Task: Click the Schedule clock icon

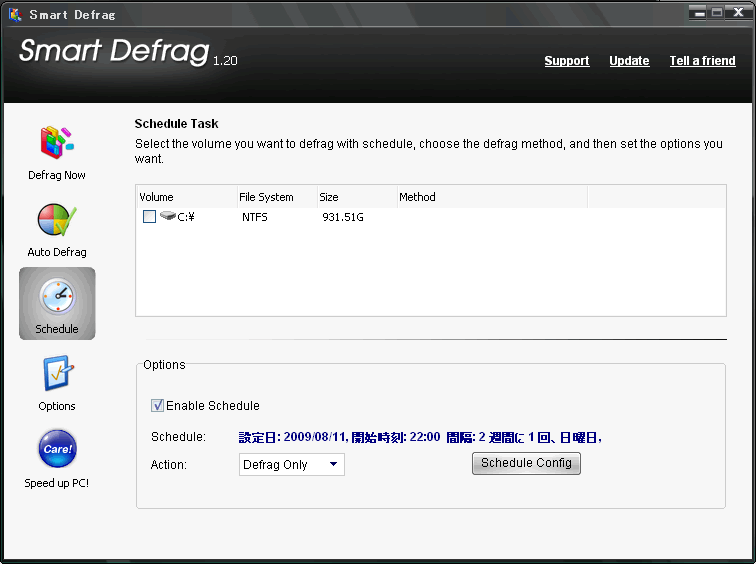Action: [x=57, y=298]
